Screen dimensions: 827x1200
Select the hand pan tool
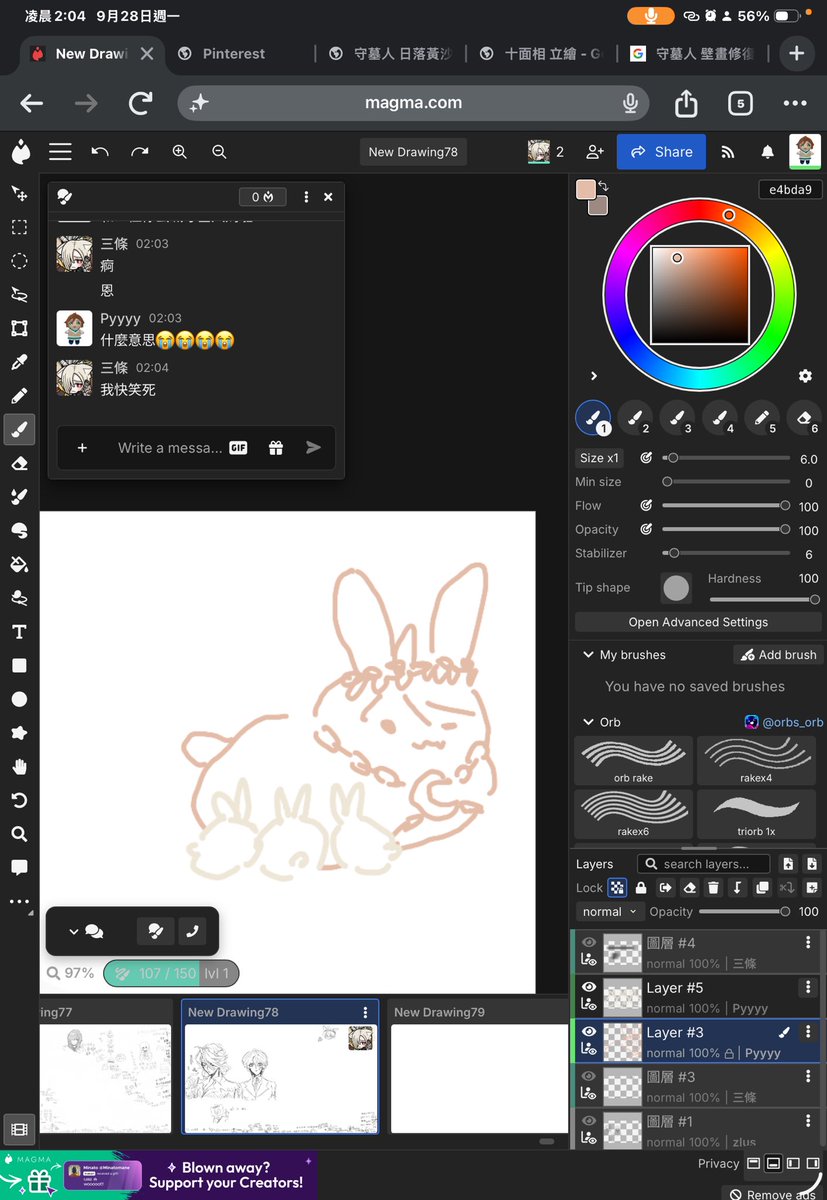click(19, 767)
